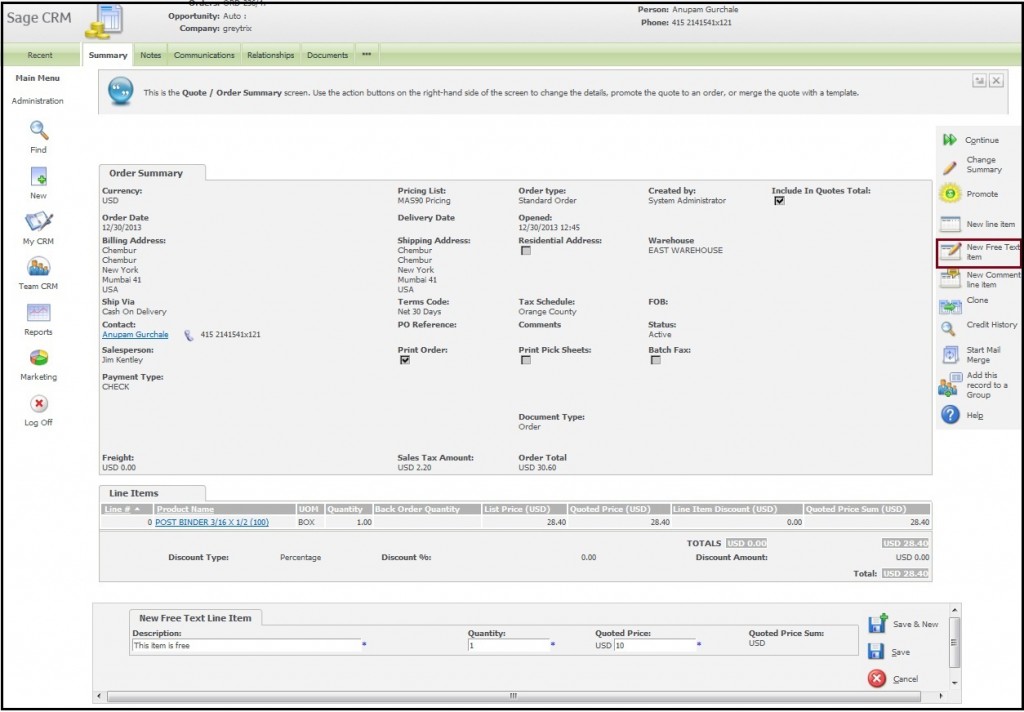The width and height of the screenshot is (1024, 712).
Task: Switch to the Relationships tab
Action: (x=270, y=55)
